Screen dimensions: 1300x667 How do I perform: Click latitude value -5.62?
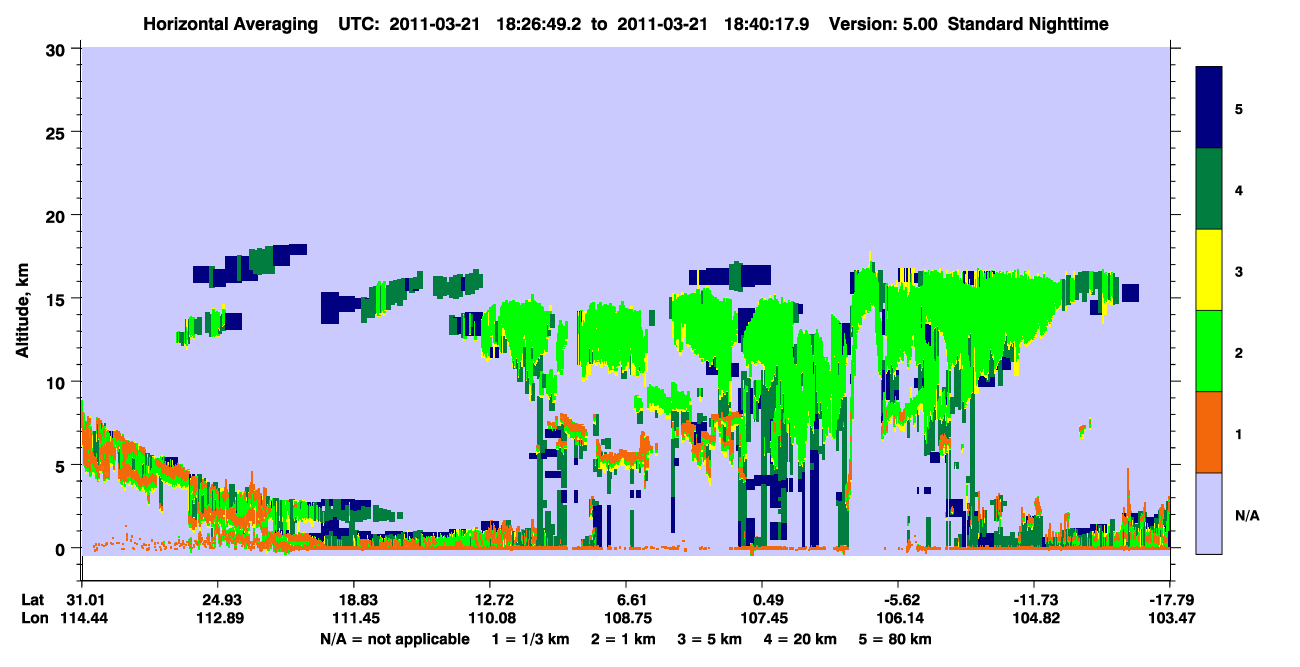pyautogui.click(x=898, y=600)
